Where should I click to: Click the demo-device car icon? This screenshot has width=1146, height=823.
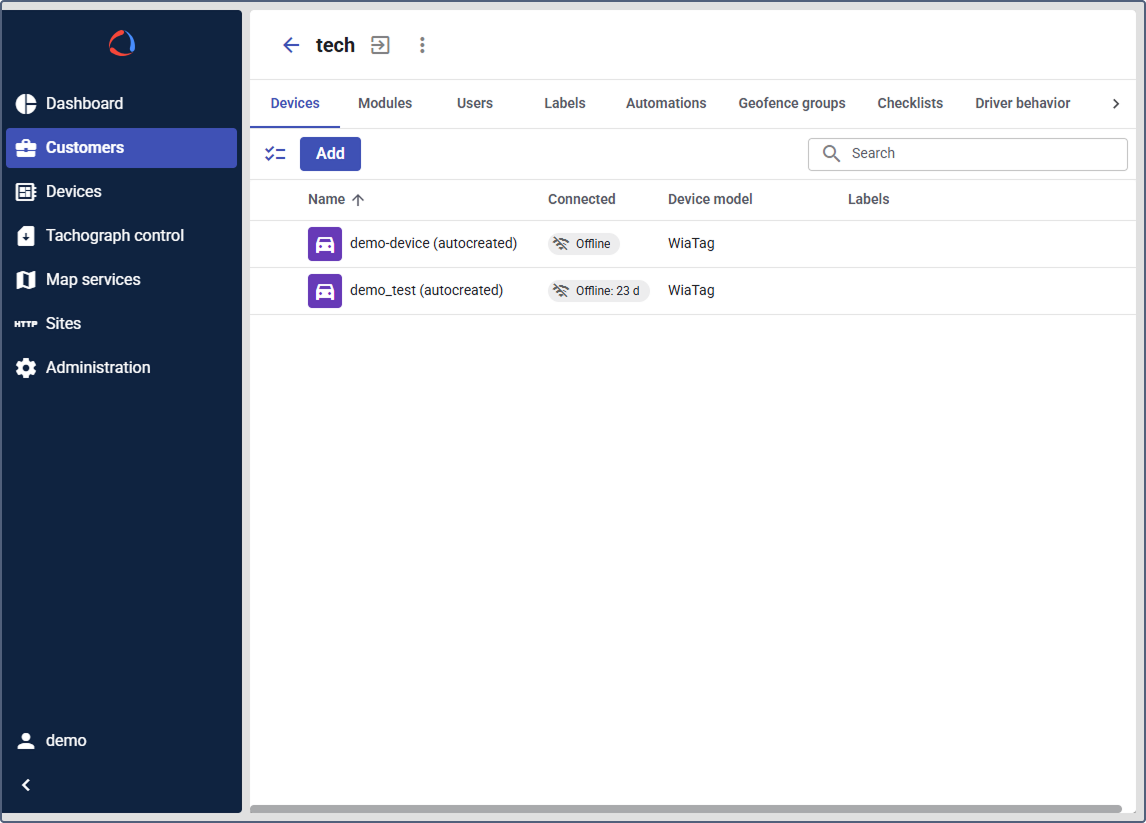pyautogui.click(x=325, y=244)
